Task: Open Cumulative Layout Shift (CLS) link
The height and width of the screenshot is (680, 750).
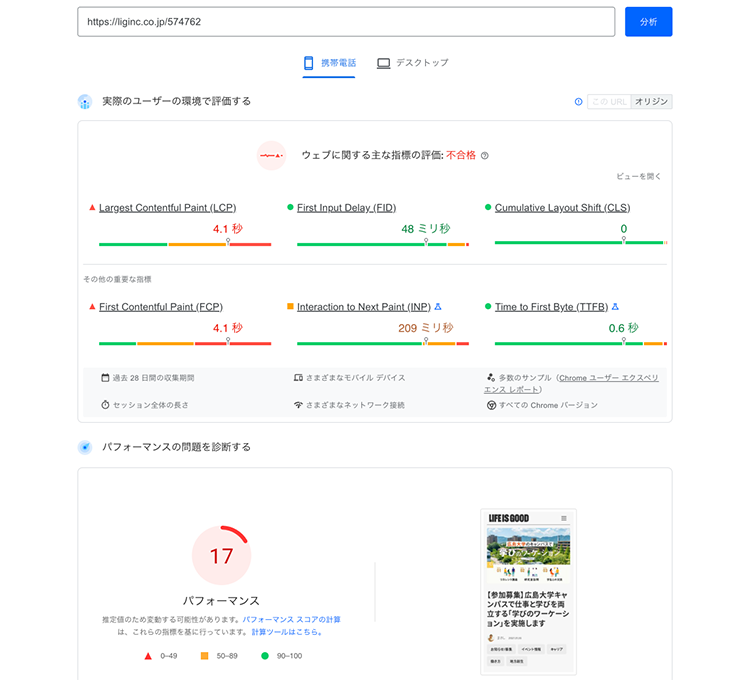Action: (x=562, y=208)
